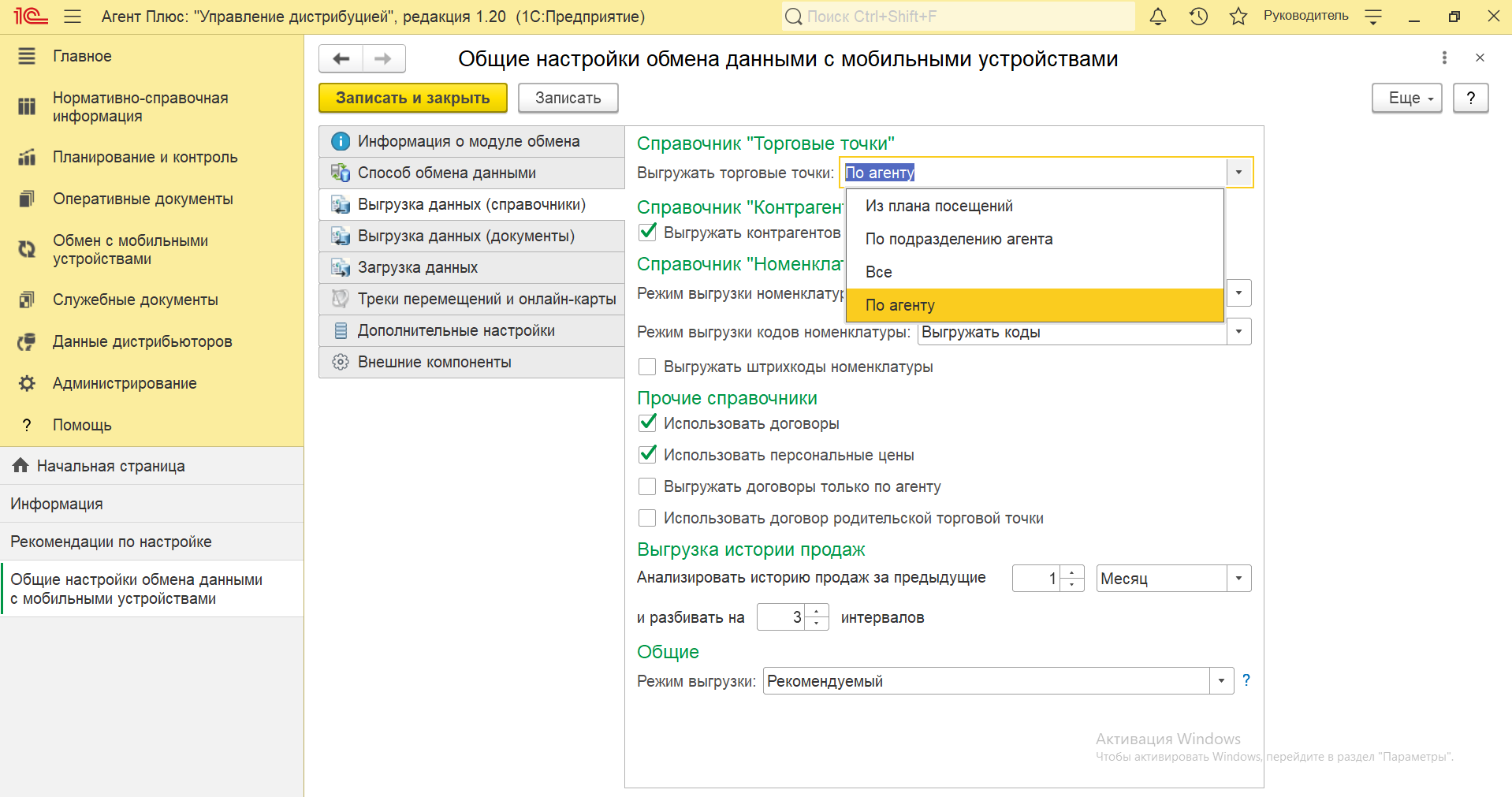Click the Помощь question mark icon
Viewport: 1512px width, 797px height.
pyautogui.click(x=27, y=425)
